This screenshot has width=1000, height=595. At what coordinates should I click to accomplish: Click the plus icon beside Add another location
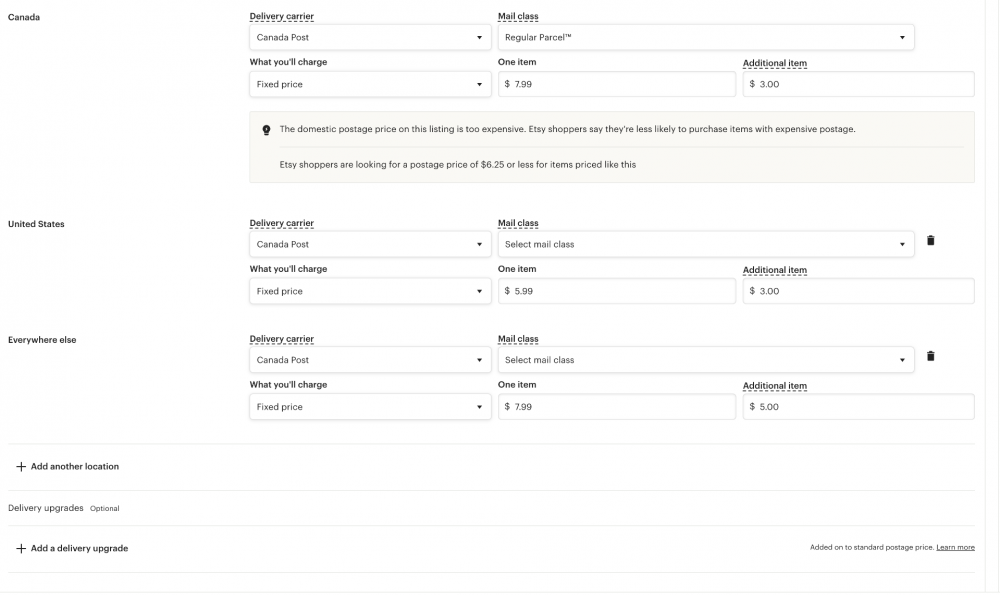pyautogui.click(x=19, y=466)
